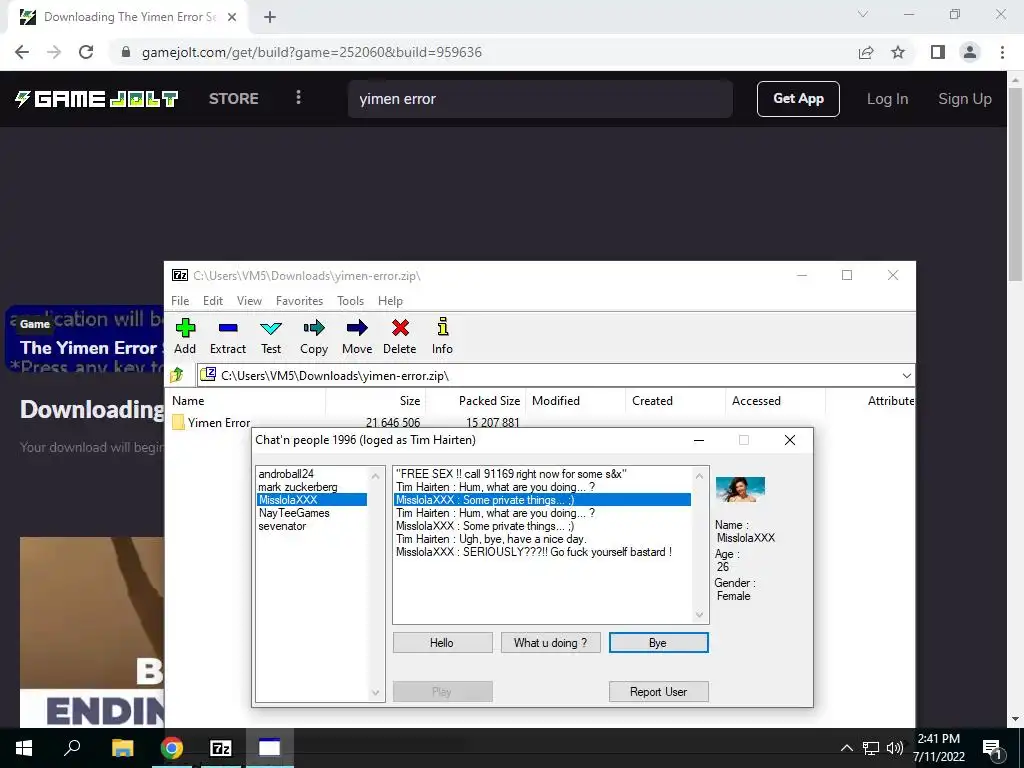Viewport: 1024px width, 768px height.
Task: Click the Game Jolt search field
Action: click(540, 99)
